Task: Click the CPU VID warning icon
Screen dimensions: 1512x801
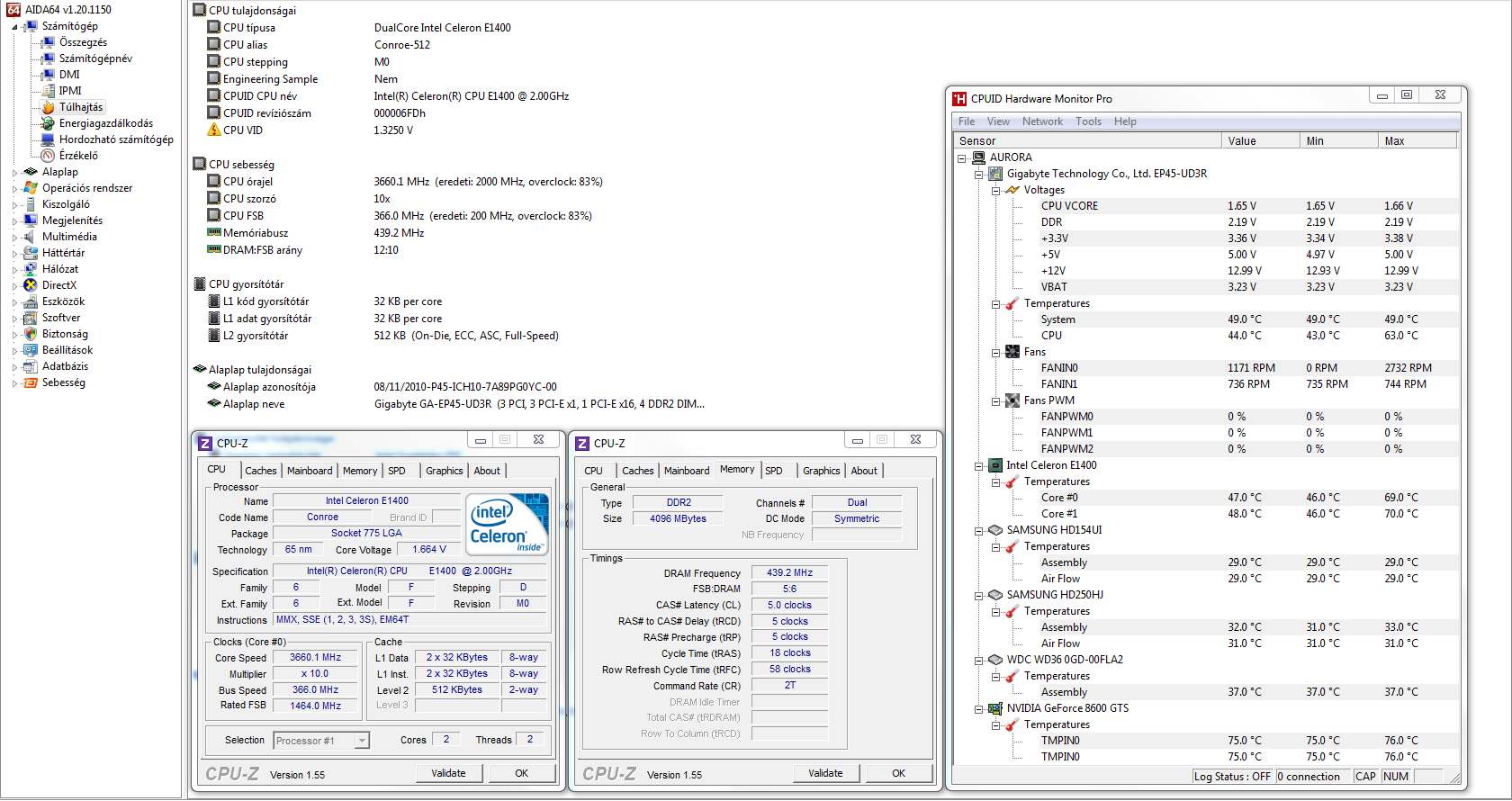Action: pos(214,130)
